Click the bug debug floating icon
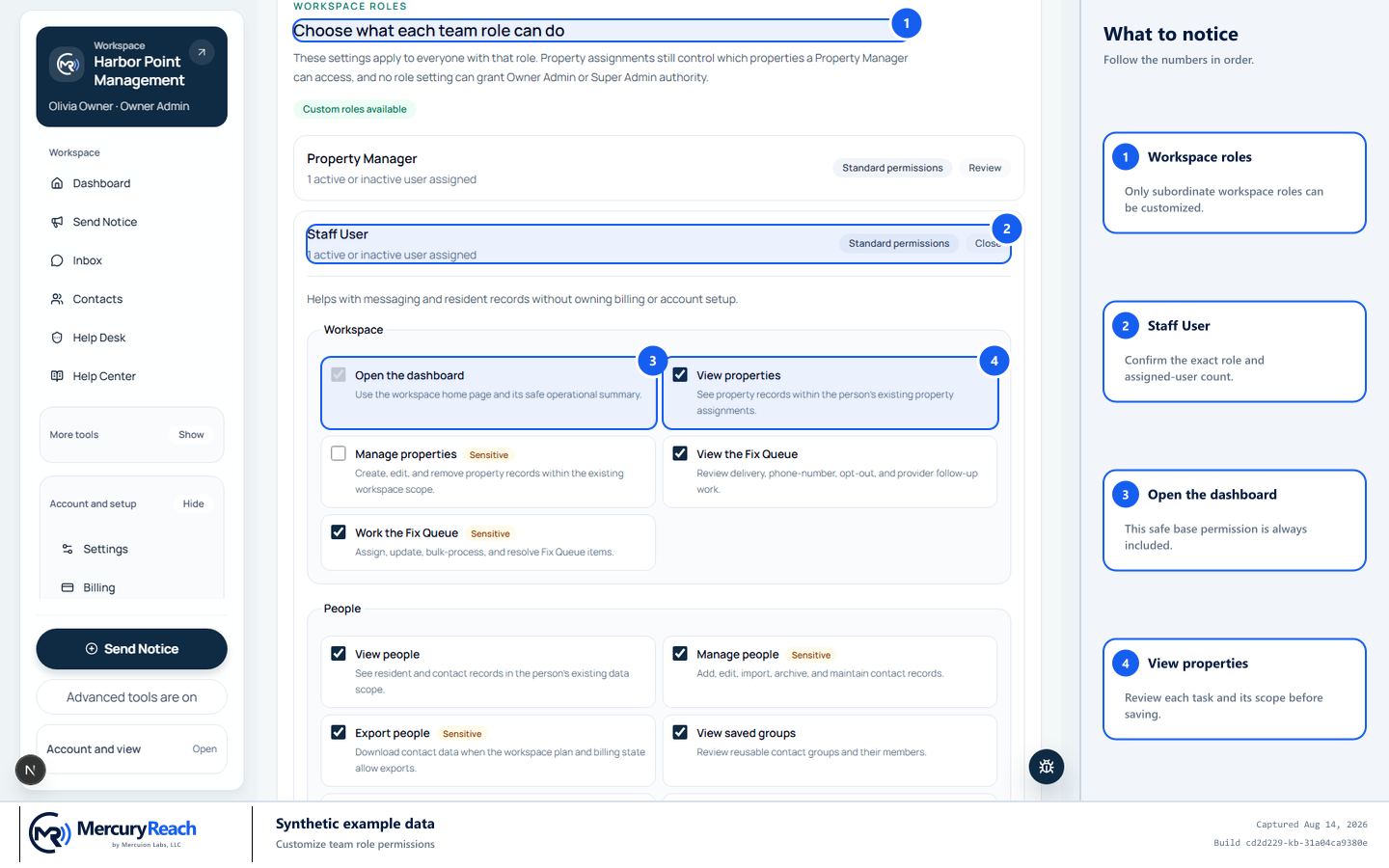 1047,767
